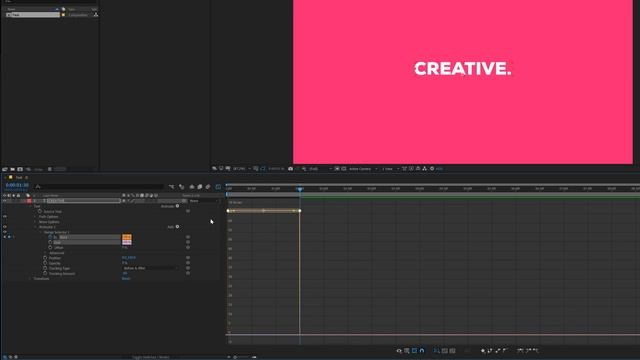The height and width of the screenshot is (360, 640).
Task: Open the Tracking Type Before & After dropdown
Action: (150, 268)
